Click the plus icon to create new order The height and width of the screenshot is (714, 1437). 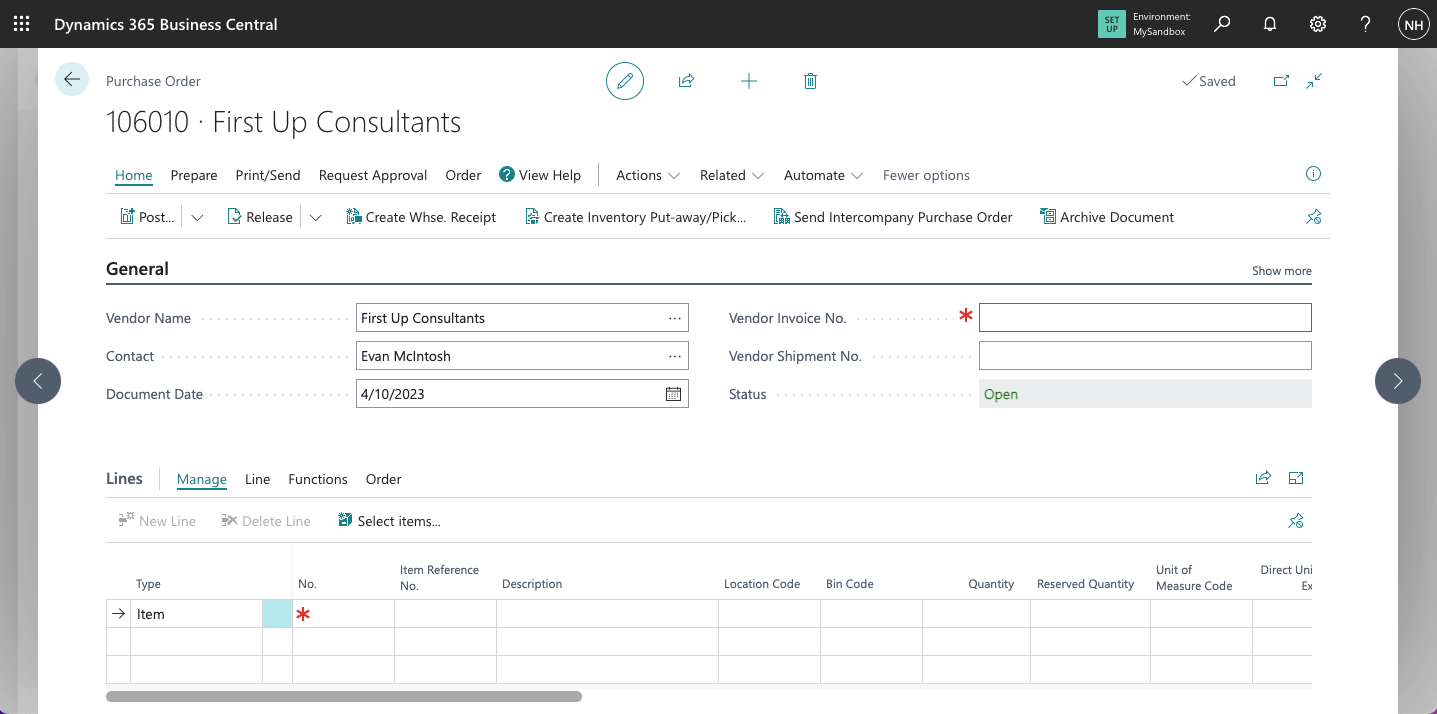pos(748,81)
